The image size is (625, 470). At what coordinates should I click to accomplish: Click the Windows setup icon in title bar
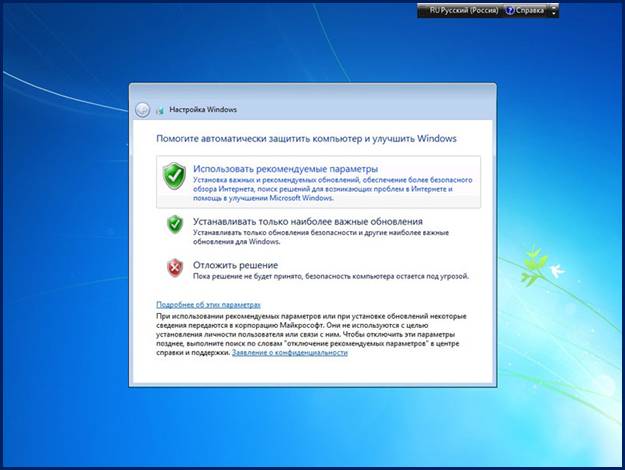(160, 110)
